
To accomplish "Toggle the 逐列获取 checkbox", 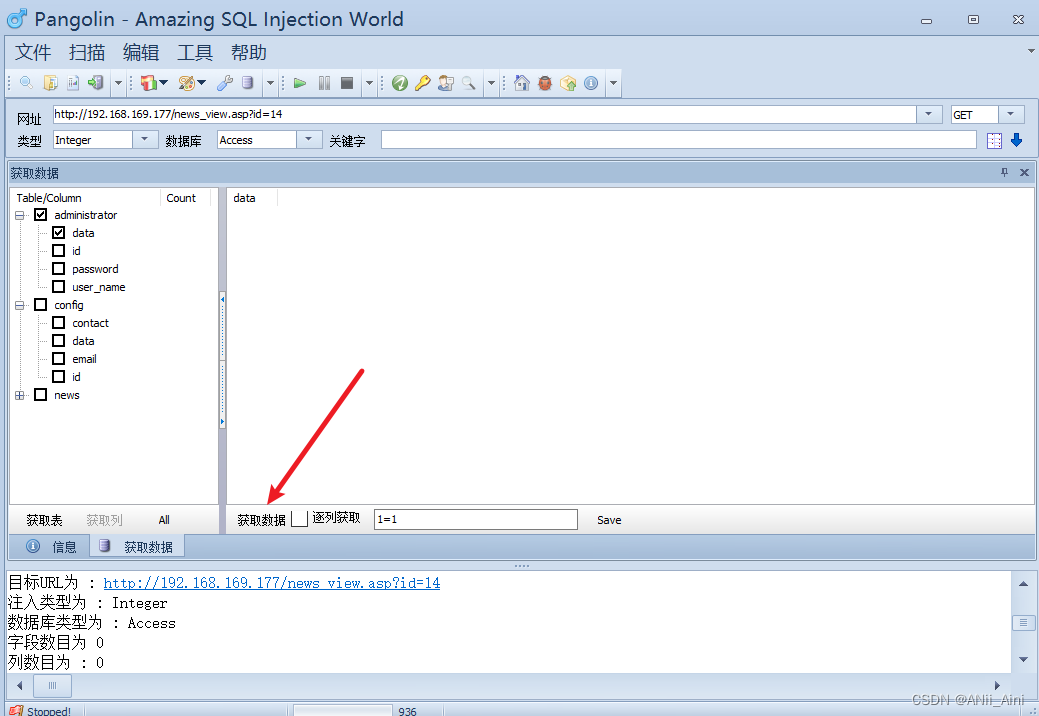I will coord(300,519).
